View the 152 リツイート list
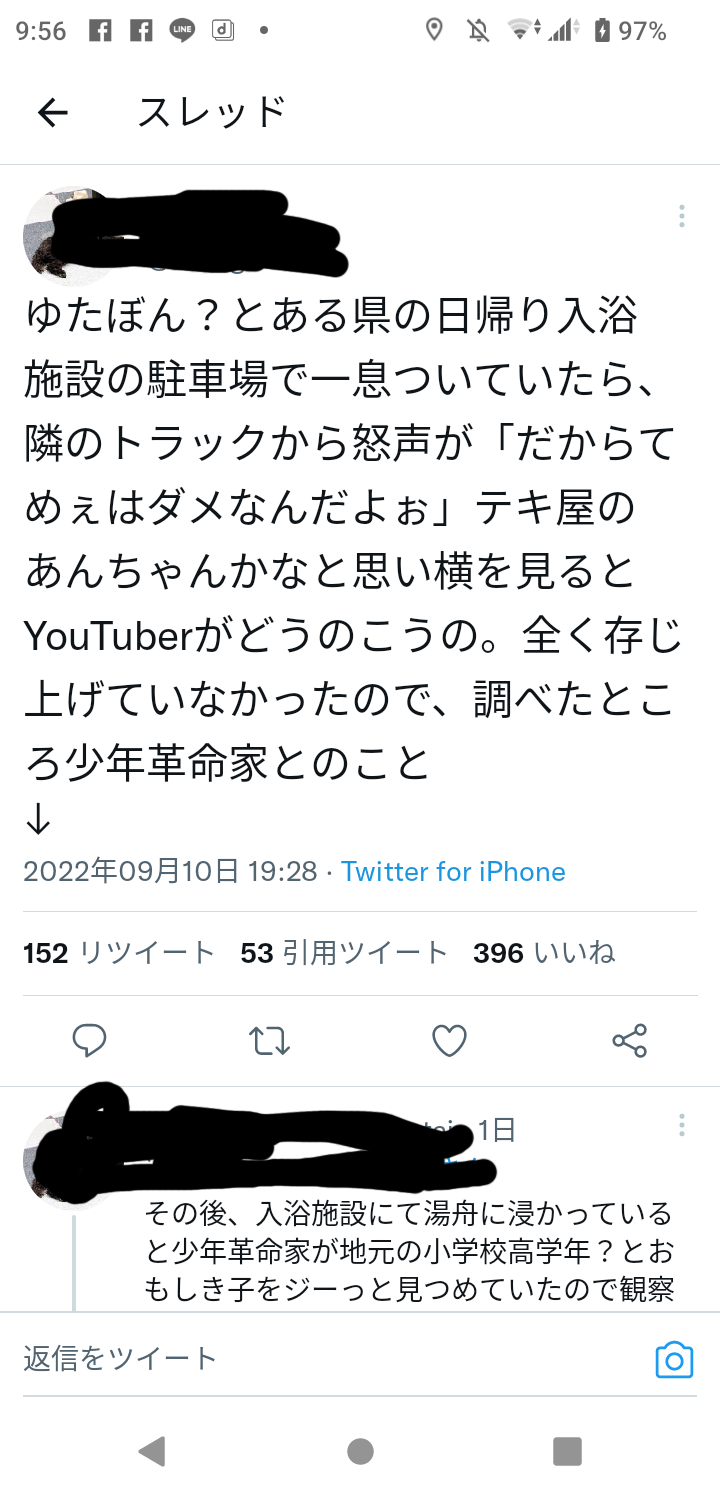Screen dimensions: 720x1496 119,953
